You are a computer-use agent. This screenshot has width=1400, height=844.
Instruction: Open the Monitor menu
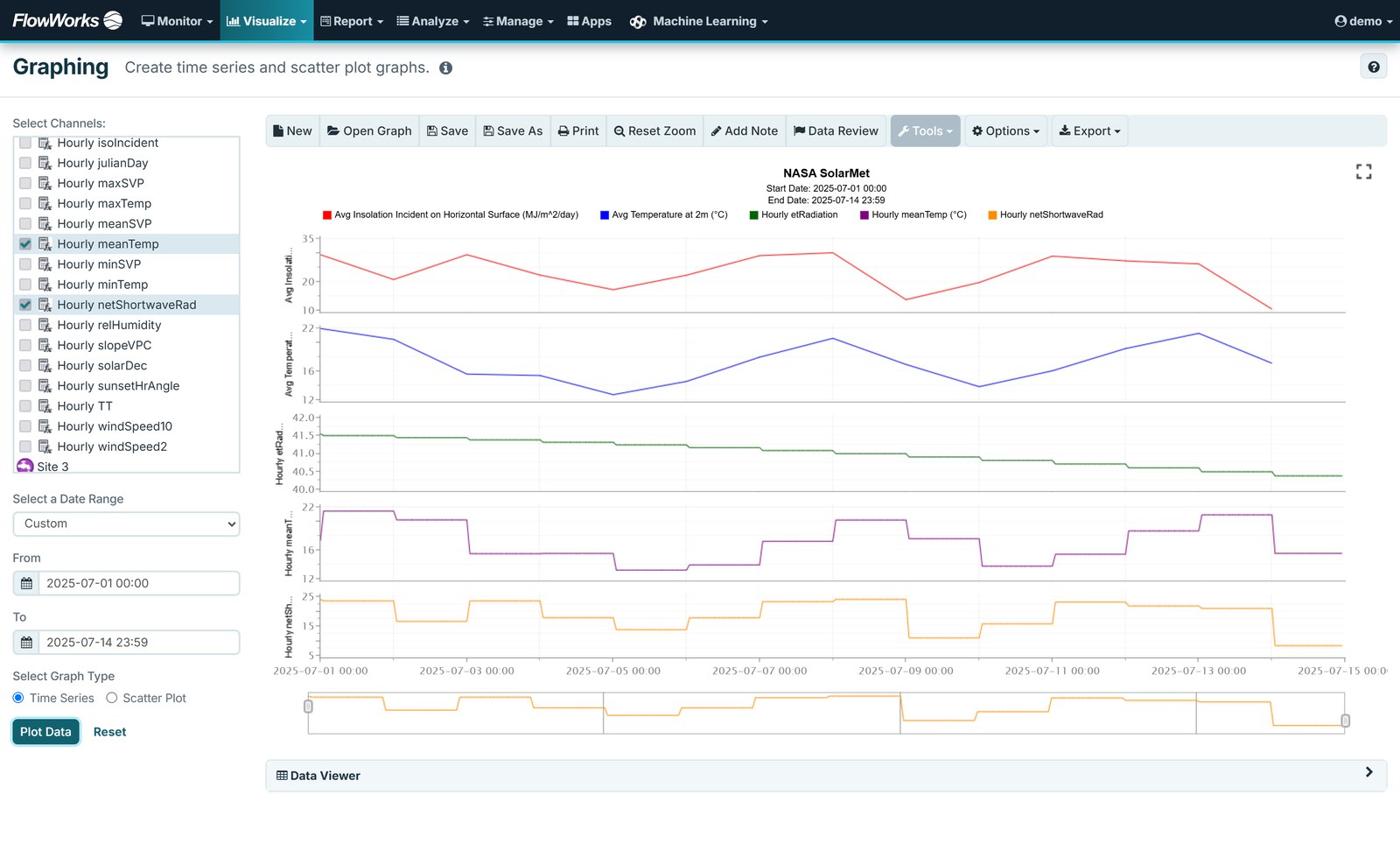pos(177,21)
